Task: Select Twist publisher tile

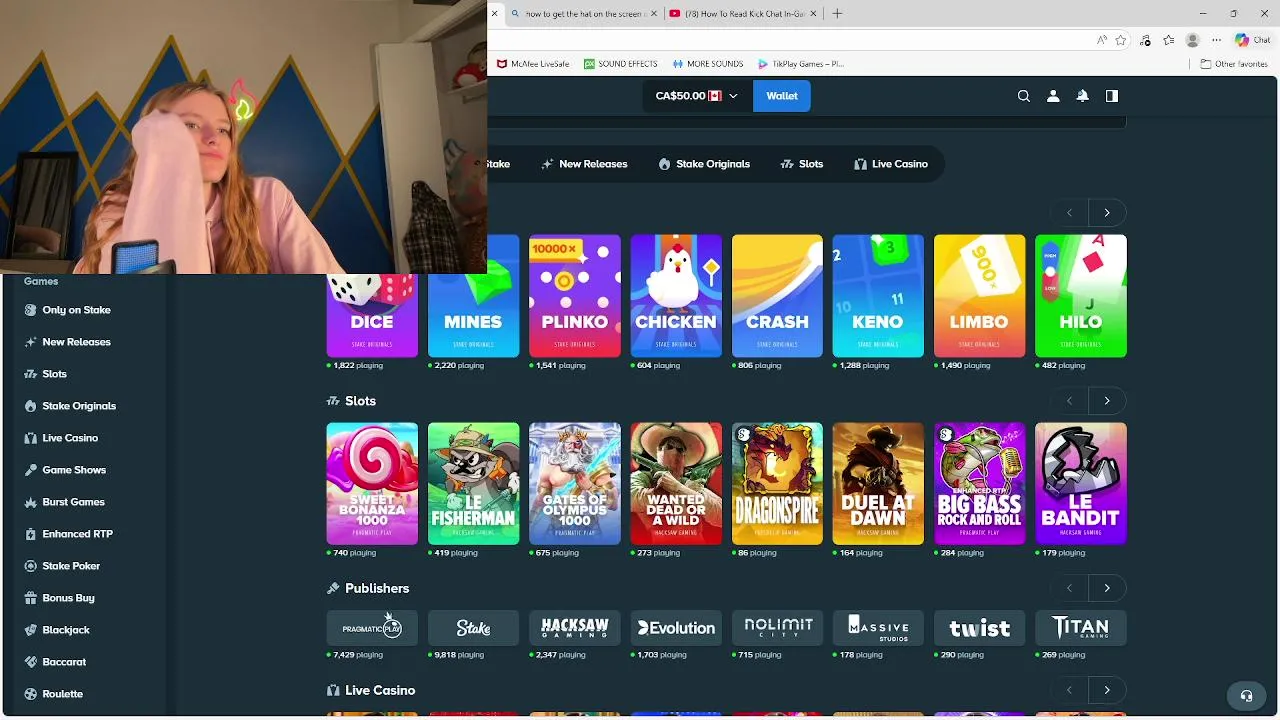Action: pos(979,628)
